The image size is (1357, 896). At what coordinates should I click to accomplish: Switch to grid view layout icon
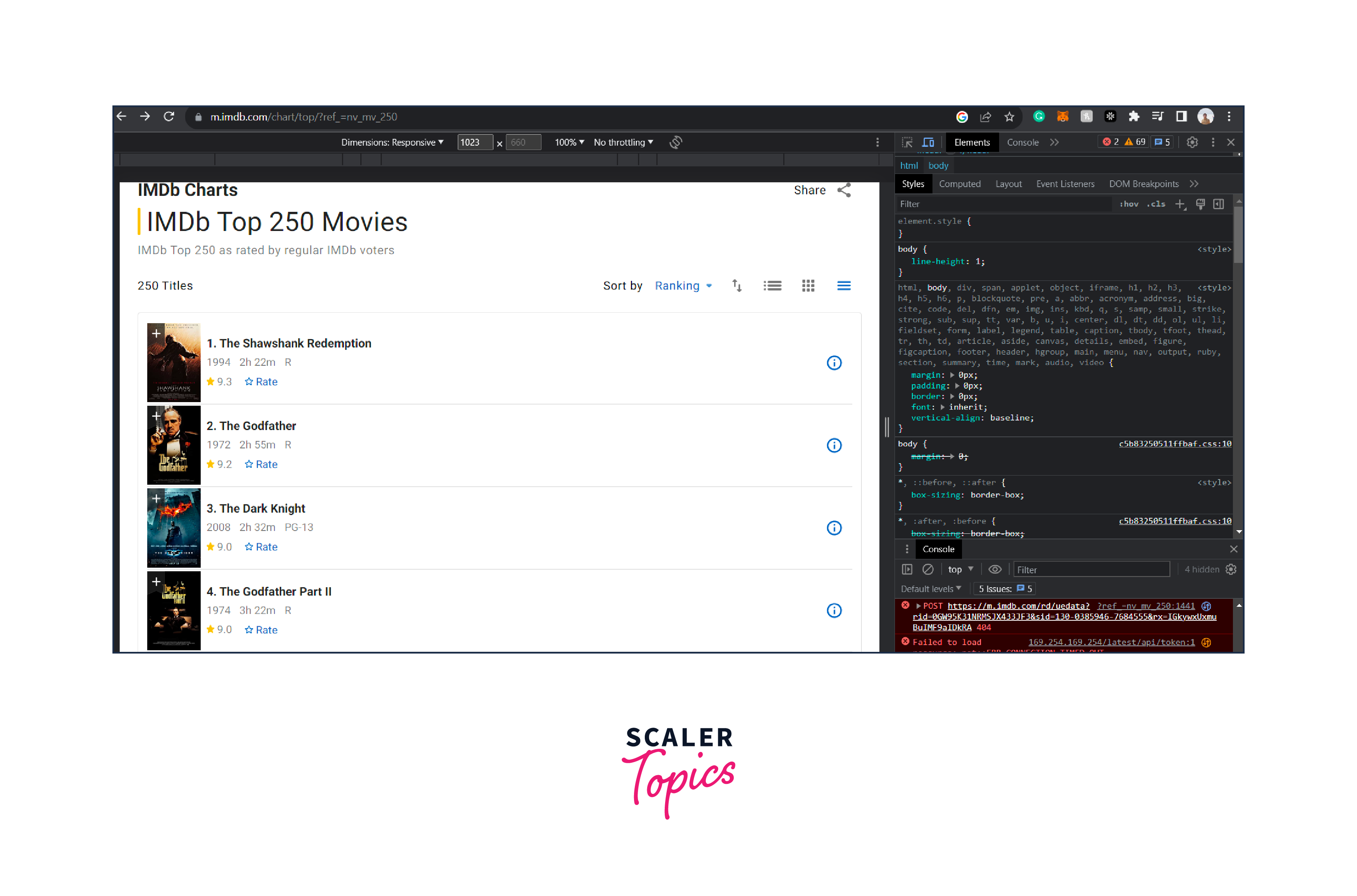click(808, 286)
